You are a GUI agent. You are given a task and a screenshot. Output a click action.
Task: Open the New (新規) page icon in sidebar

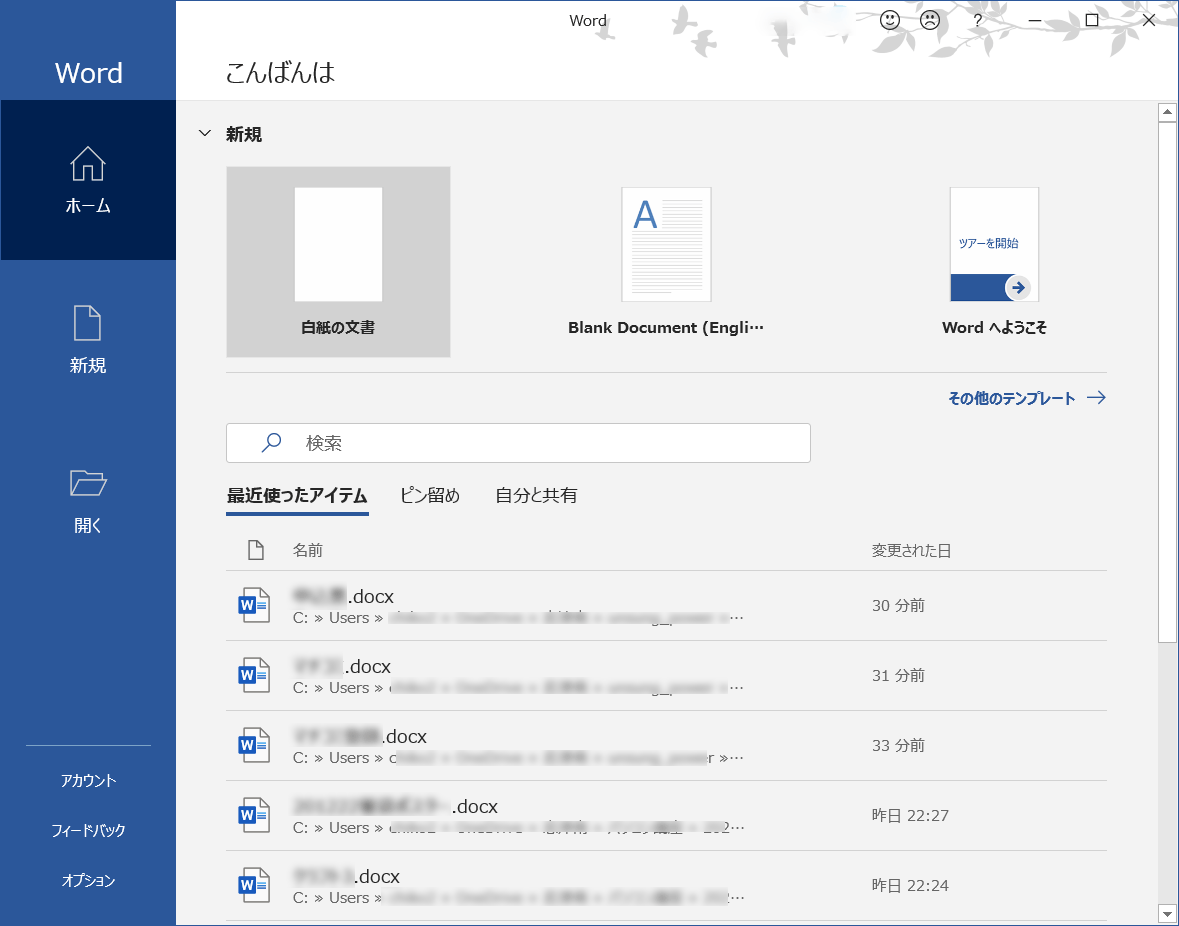point(88,323)
